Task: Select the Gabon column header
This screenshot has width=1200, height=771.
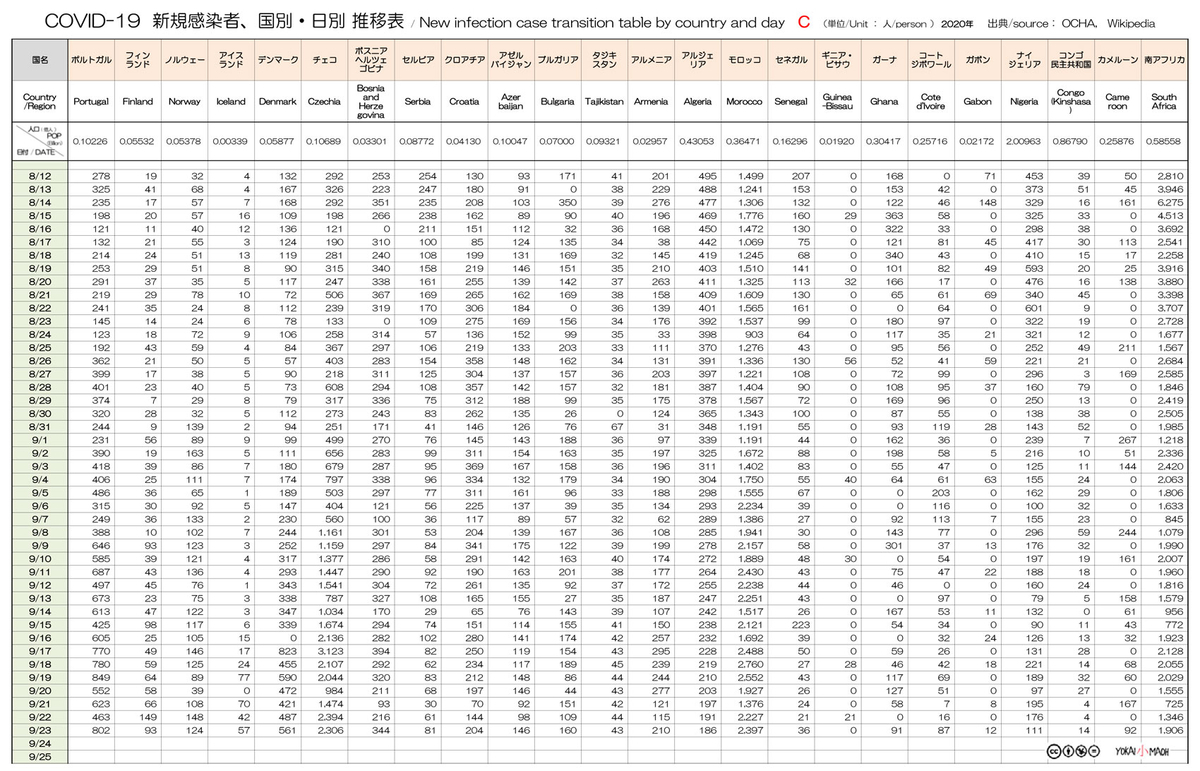Action: [x=977, y=102]
